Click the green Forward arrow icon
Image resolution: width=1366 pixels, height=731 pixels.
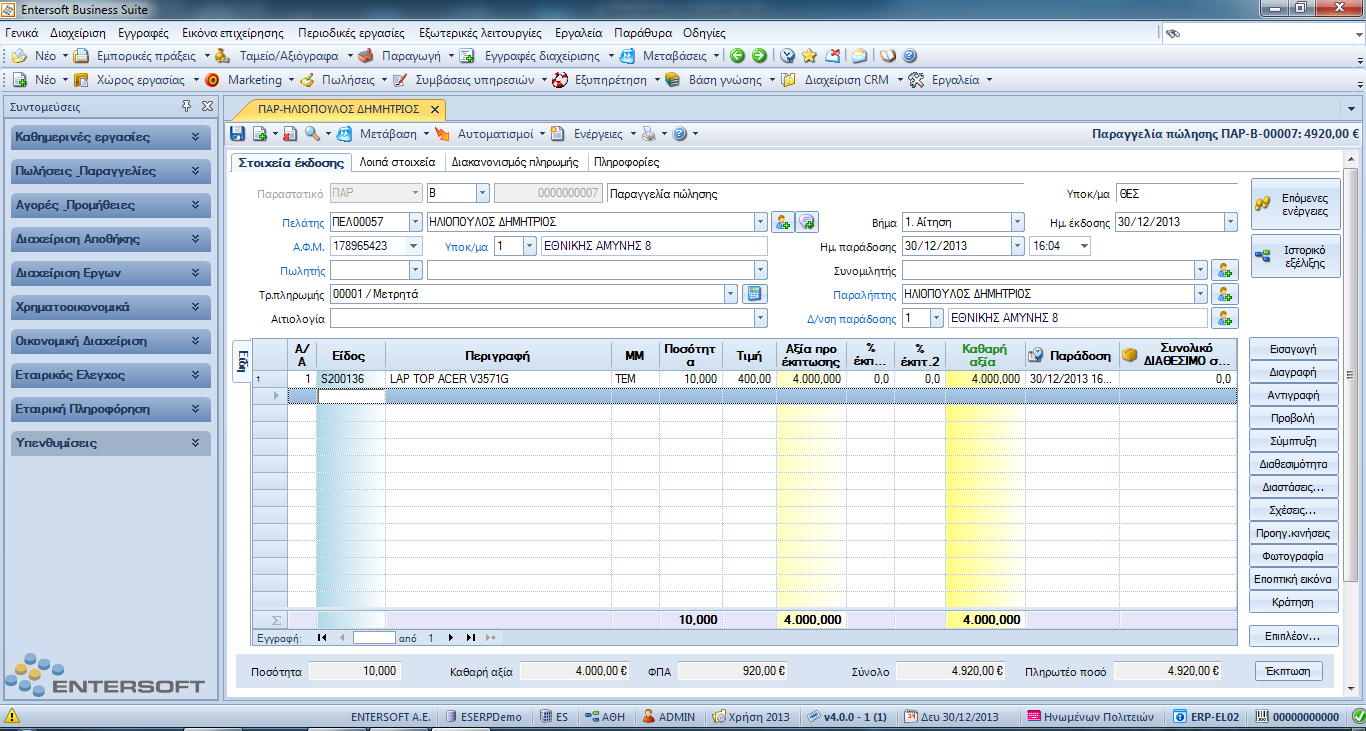click(x=759, y=56)
